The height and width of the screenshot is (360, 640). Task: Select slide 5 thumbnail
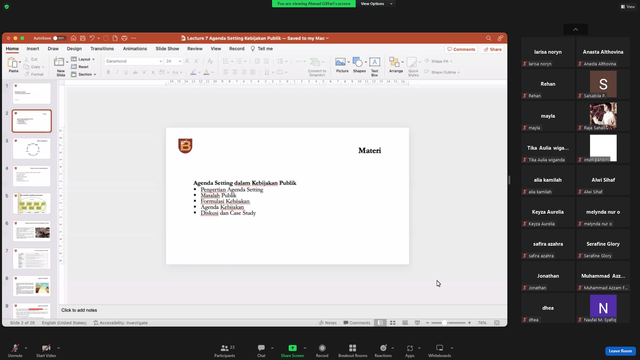32,204
